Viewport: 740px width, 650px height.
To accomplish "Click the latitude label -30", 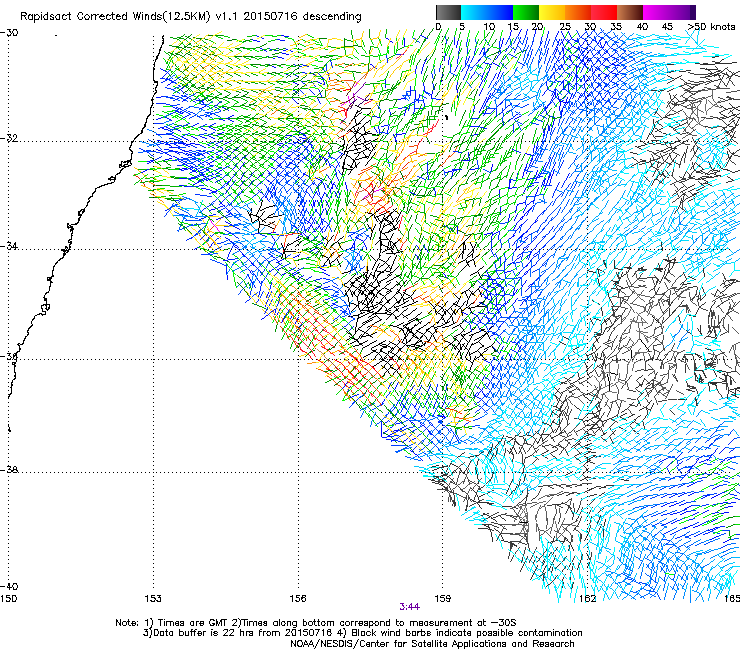I will click(x=9, y=33).
